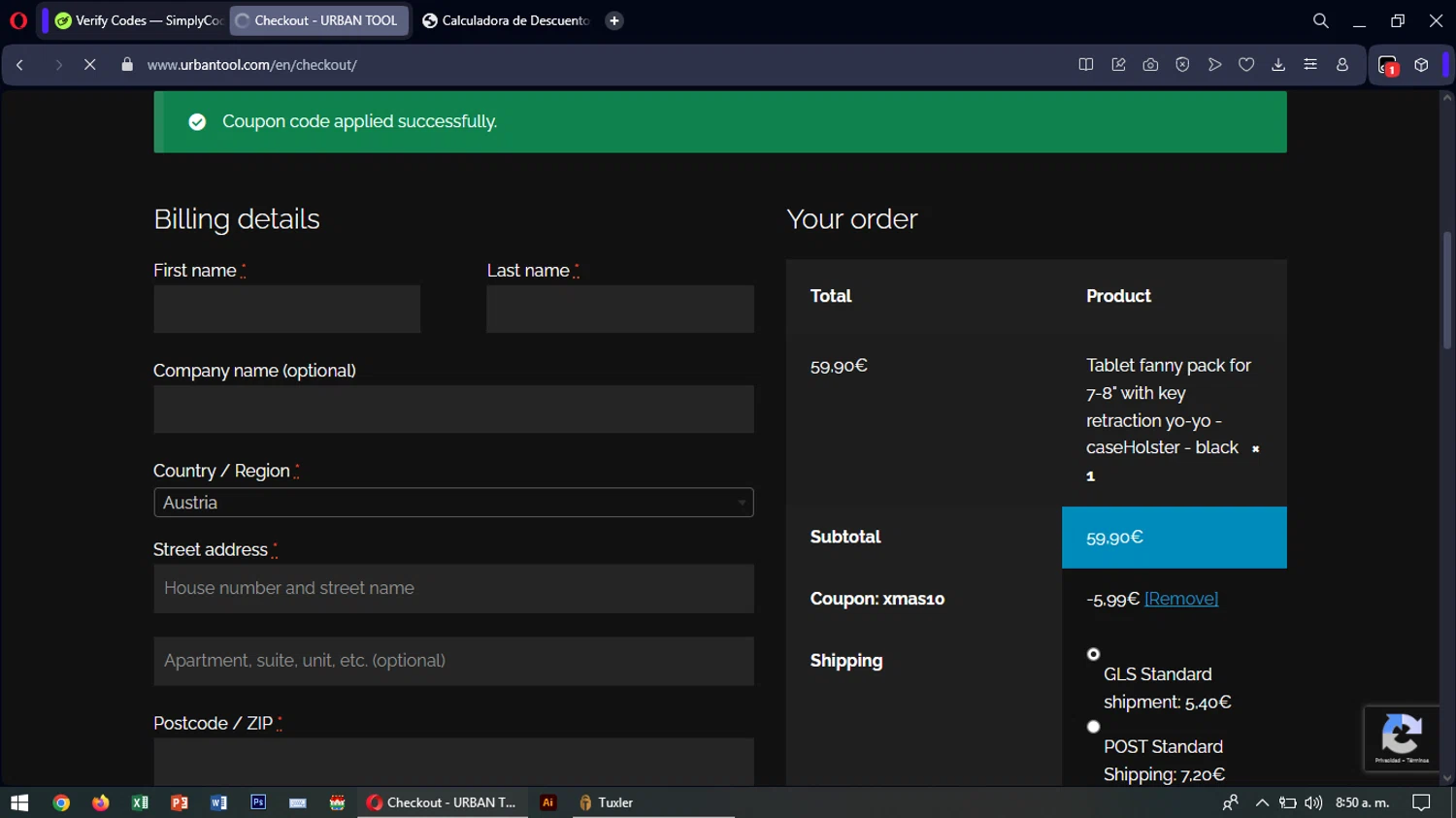This screenshot has width=1456, height=818.
Task: Open Adobe Illustrator from the taskbar
Action: pyautogui.click(x=548, y=802)
